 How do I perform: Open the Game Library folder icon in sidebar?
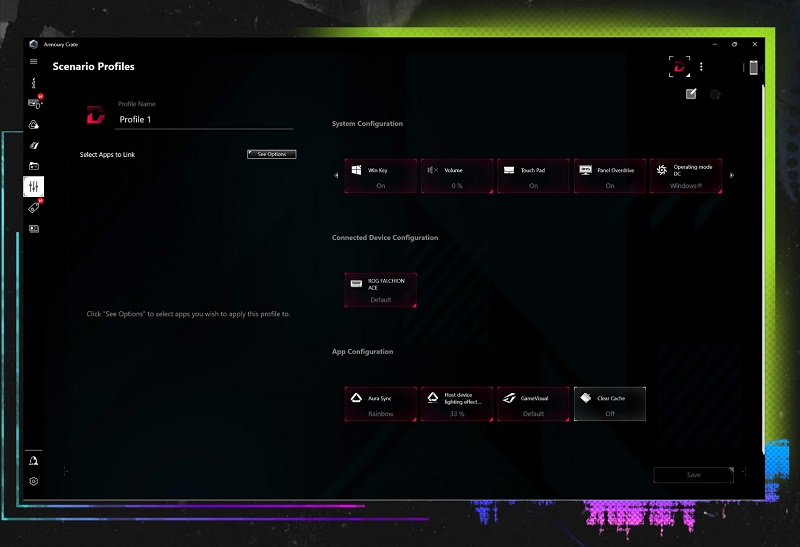tap(34, 166)
